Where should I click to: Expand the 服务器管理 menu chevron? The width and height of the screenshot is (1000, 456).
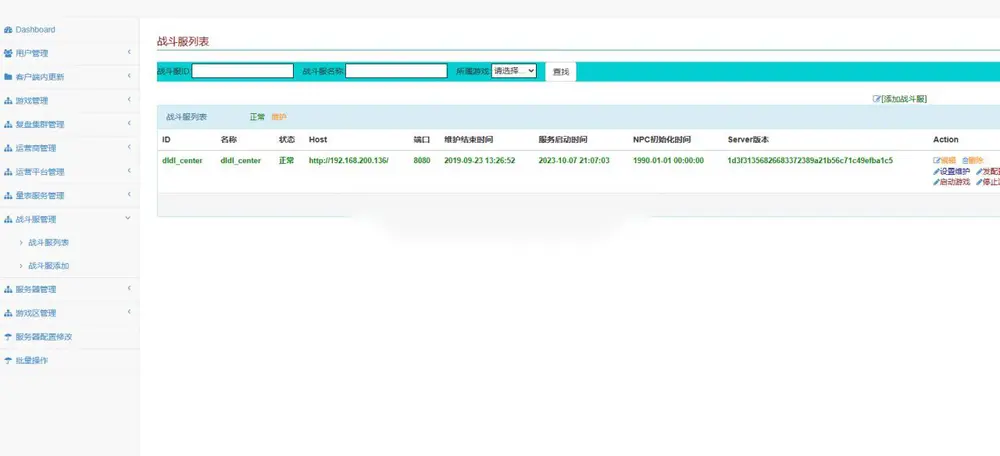click(129, 289)
